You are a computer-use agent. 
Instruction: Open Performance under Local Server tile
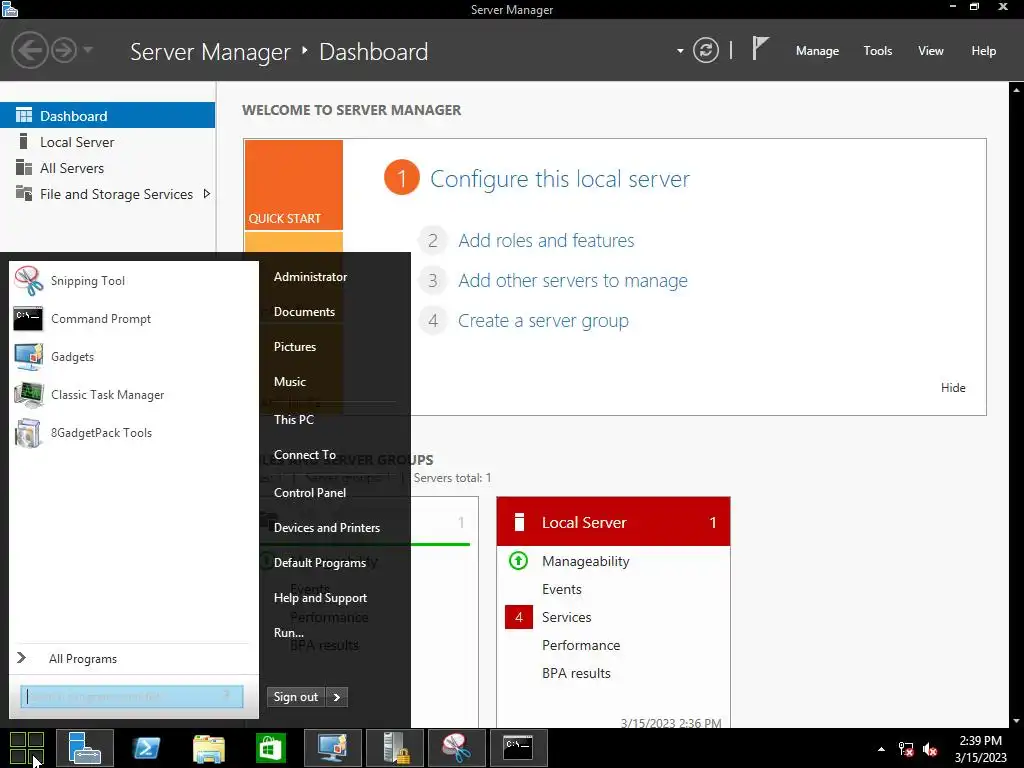(x=581, y=645)
